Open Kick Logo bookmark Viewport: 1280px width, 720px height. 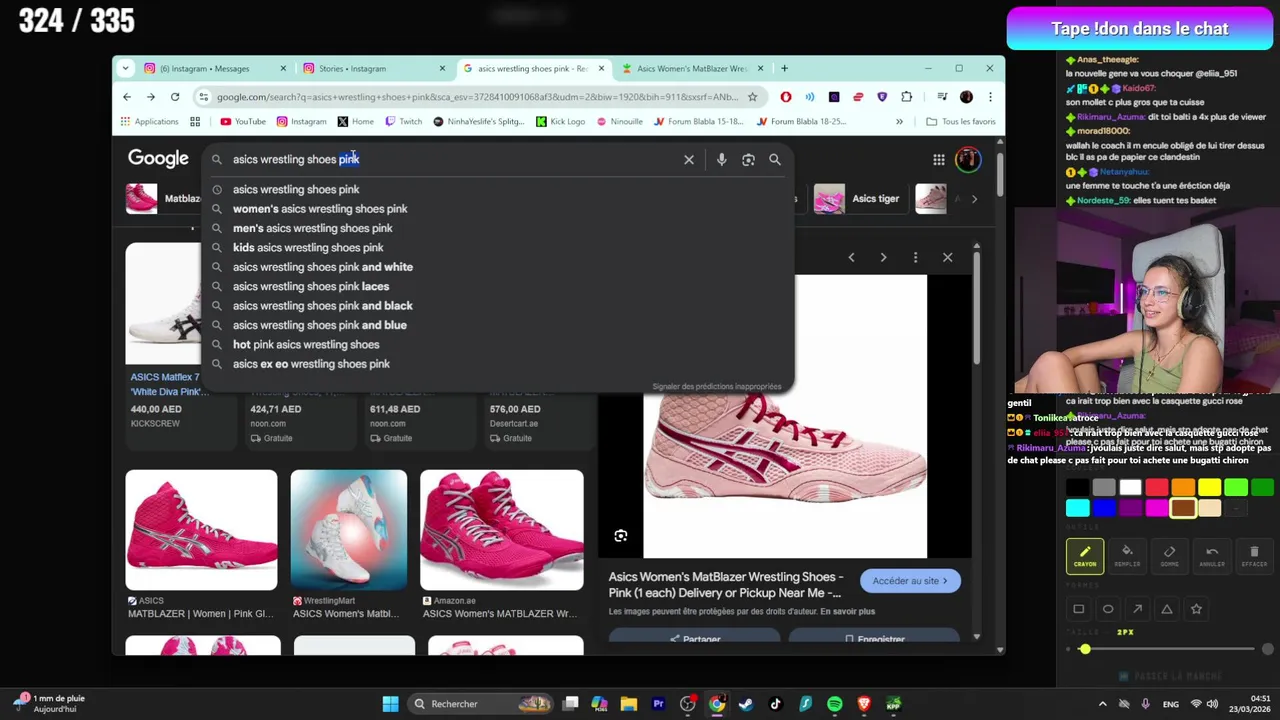[560, 122]
